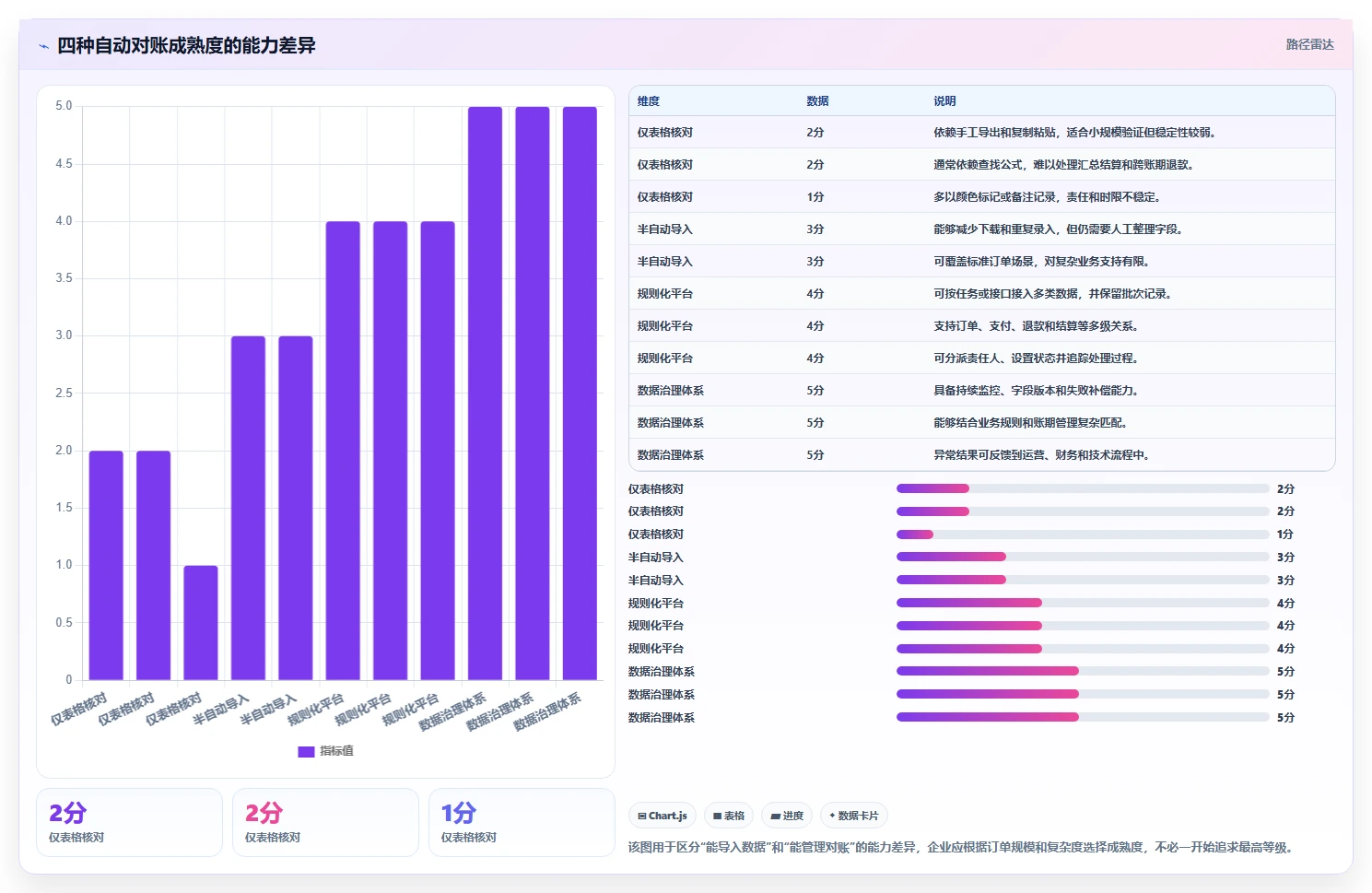Select the Chart.js chip
Viewport: 1372px width, 893px height.
pos(663,816)
